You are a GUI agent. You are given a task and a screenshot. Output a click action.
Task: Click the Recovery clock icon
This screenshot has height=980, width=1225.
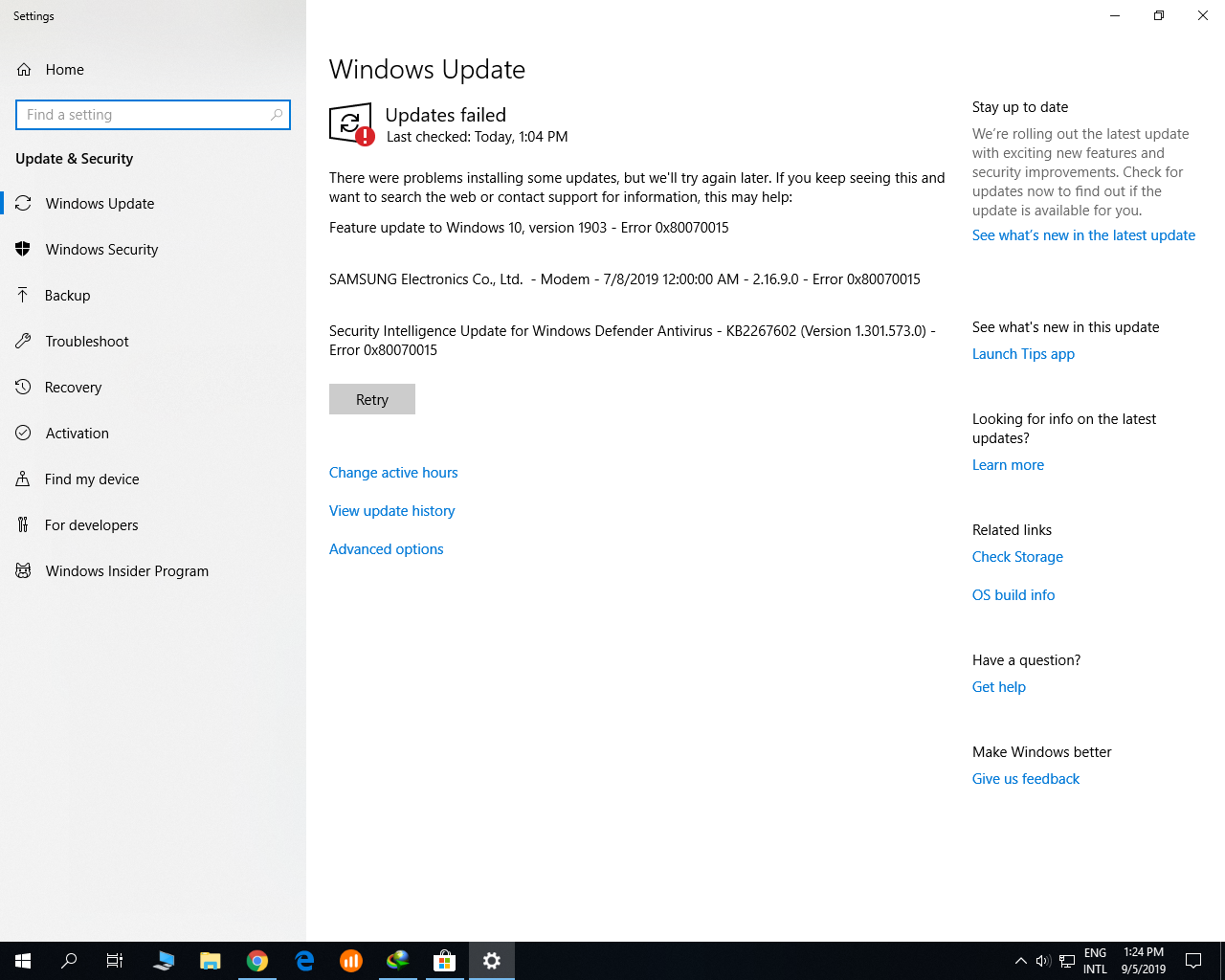[23, 387]
